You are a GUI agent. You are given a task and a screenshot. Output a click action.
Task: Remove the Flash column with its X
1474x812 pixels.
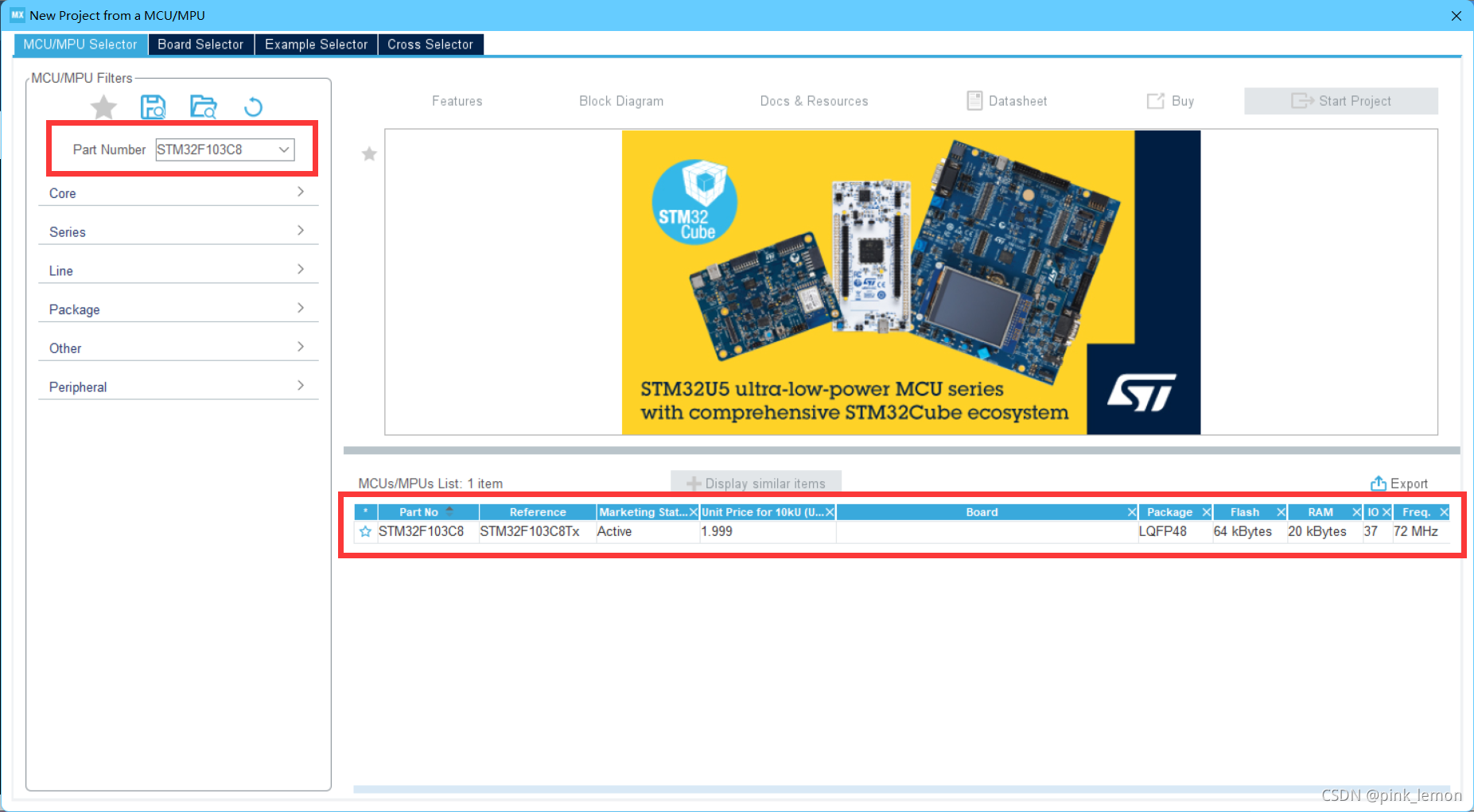(x=1281, y=512)
